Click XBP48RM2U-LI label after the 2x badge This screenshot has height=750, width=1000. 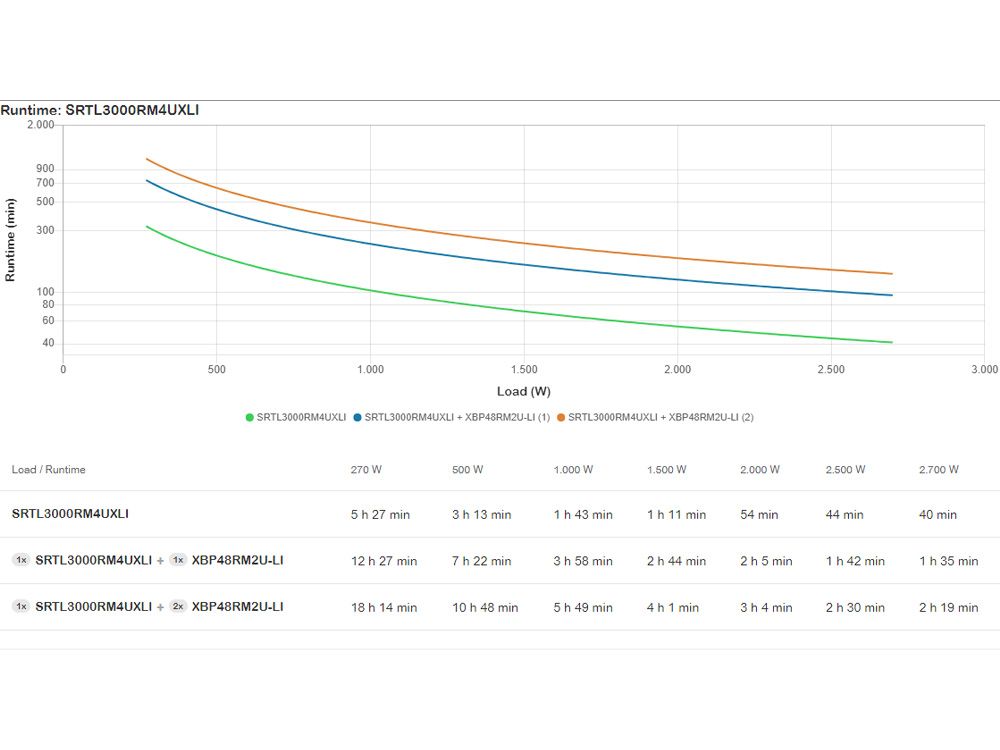point(237,607)
